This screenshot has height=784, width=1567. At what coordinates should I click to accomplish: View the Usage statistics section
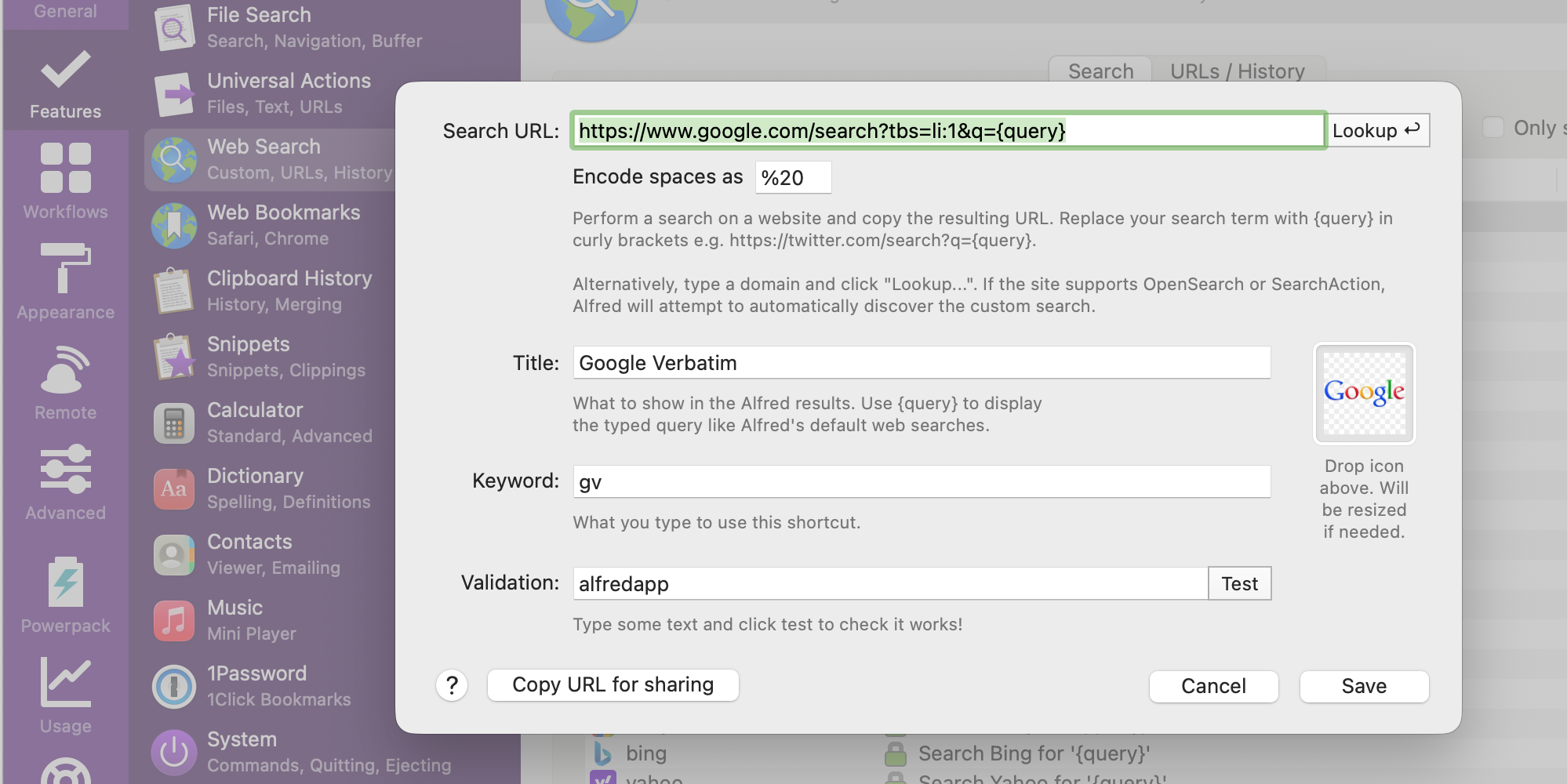click(65, 695)
